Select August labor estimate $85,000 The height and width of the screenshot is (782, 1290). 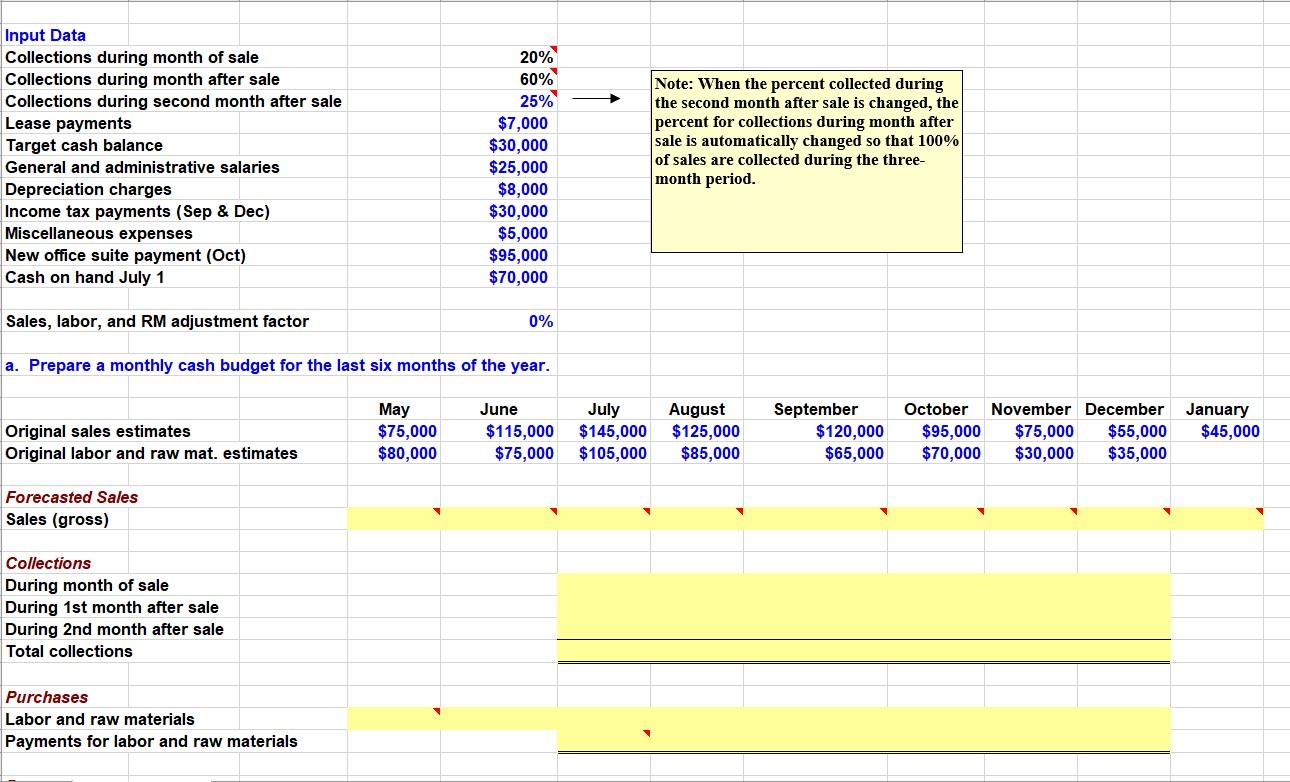tap(710, 453)
